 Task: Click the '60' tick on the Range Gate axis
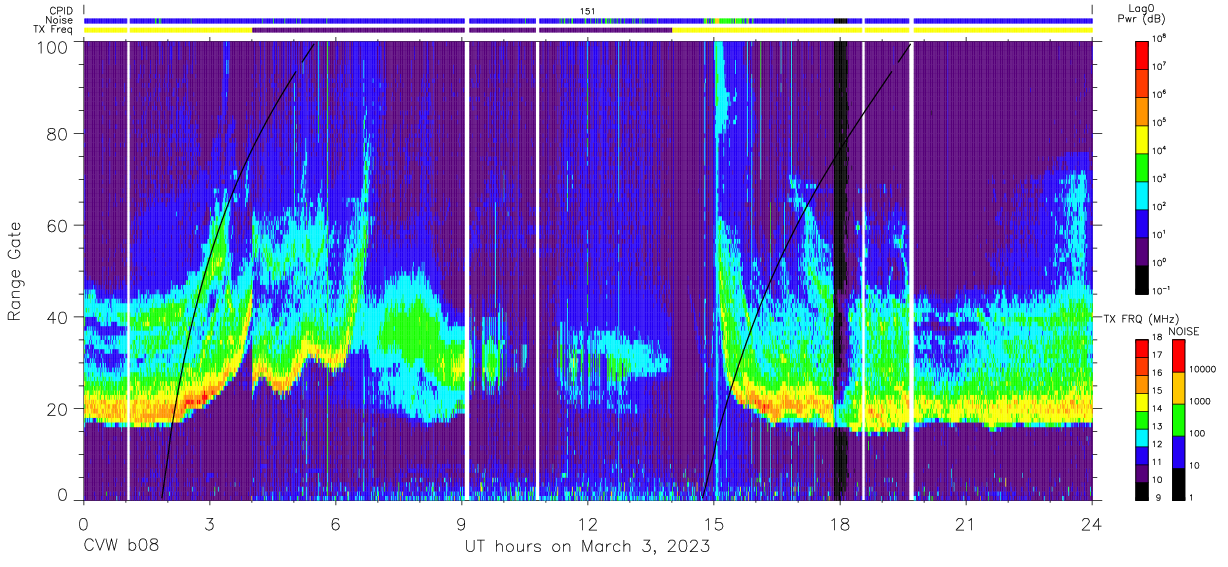click(59, 225)
